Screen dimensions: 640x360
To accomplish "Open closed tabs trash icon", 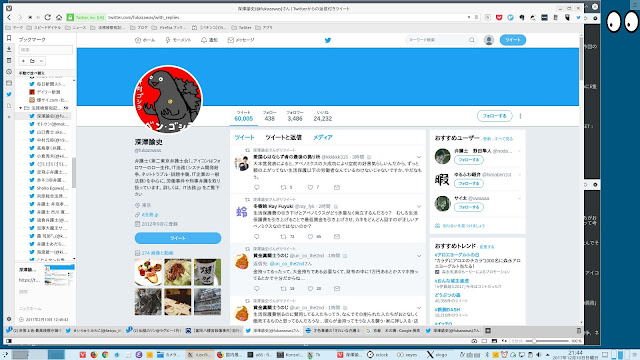I will click(x=578, y=331).
